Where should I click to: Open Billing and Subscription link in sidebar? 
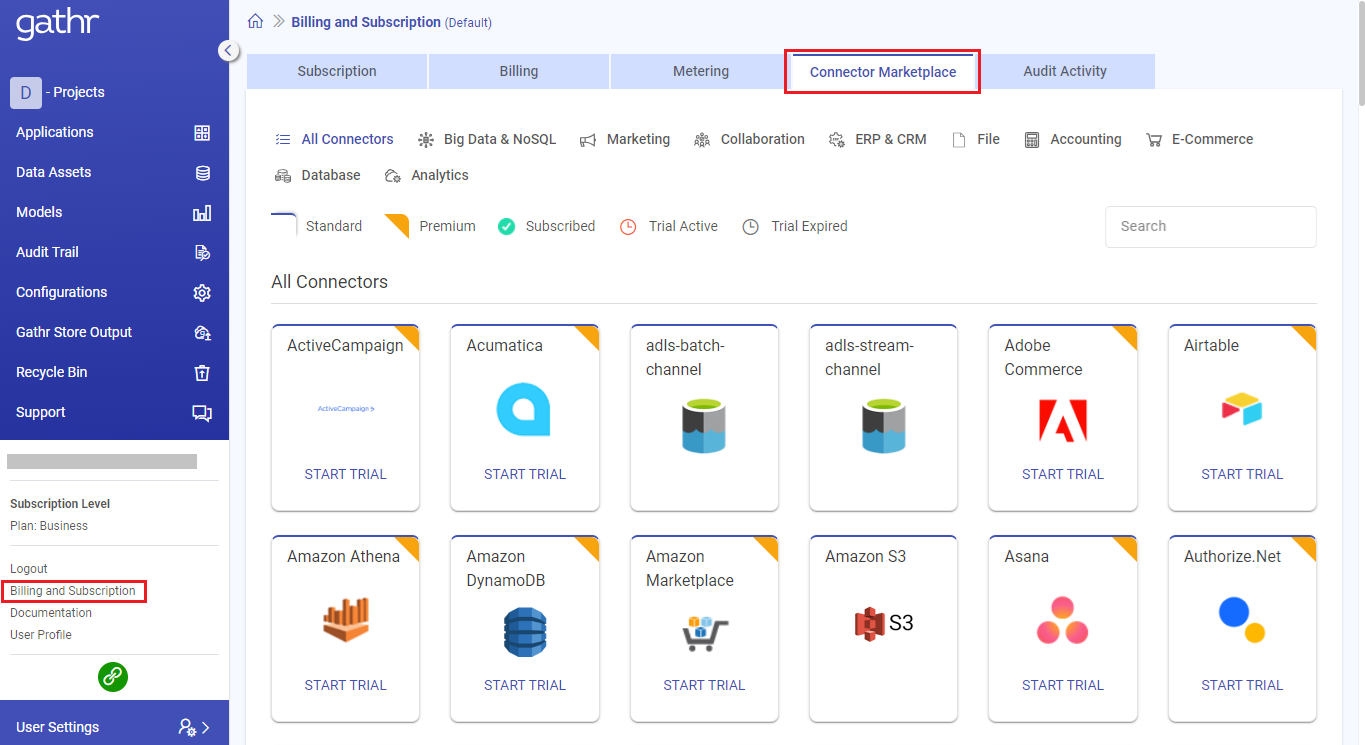pos(73,591)
